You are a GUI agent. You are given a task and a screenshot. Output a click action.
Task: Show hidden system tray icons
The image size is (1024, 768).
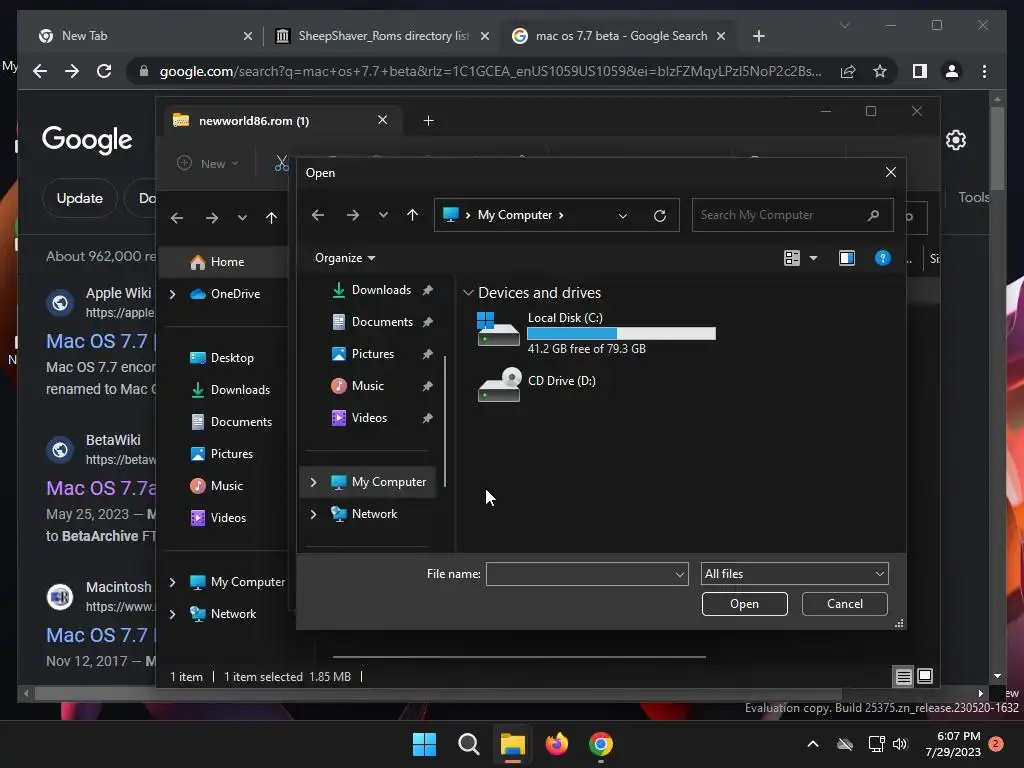click(x=812, y=744)
